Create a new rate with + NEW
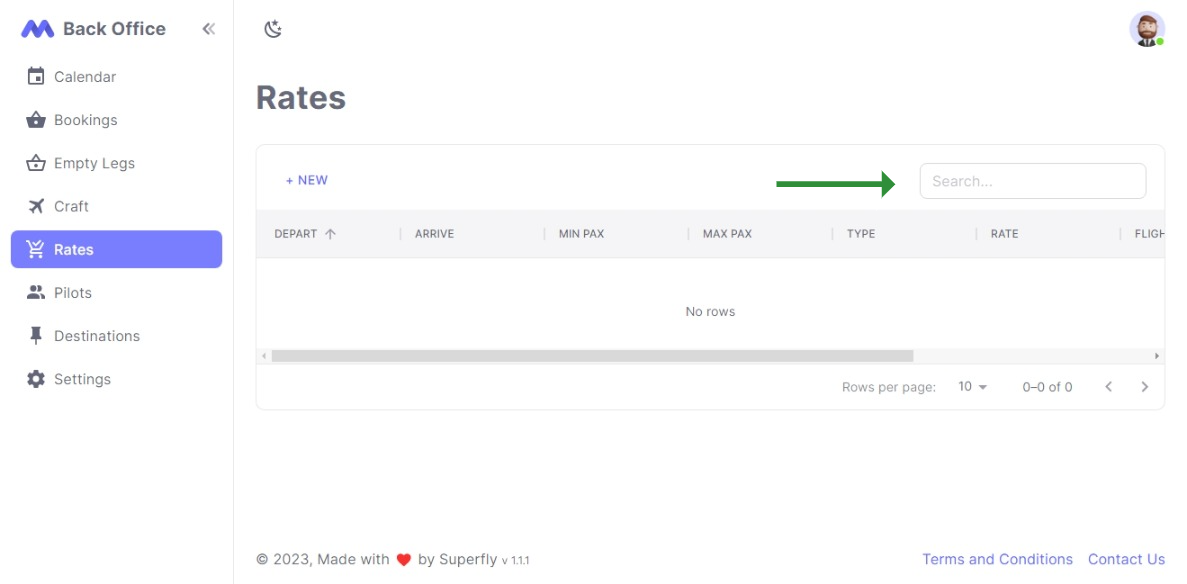This screenshot has width=1187, height=584. tap(307, 180)
